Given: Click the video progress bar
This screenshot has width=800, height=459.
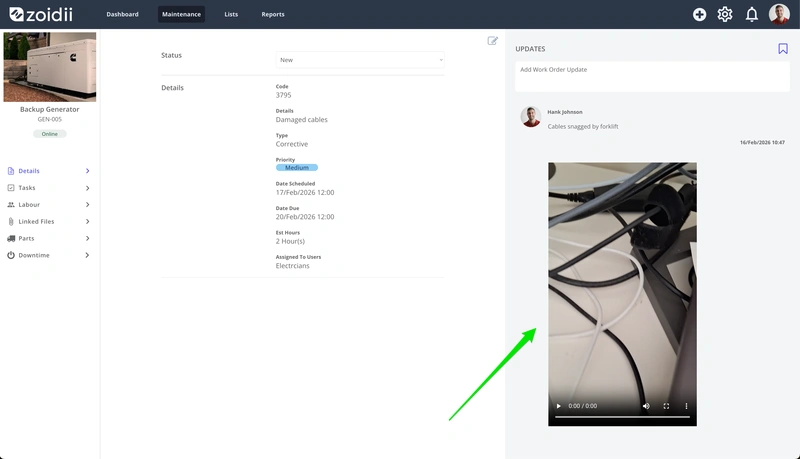Looking at the screenshot, I should 622,417.
